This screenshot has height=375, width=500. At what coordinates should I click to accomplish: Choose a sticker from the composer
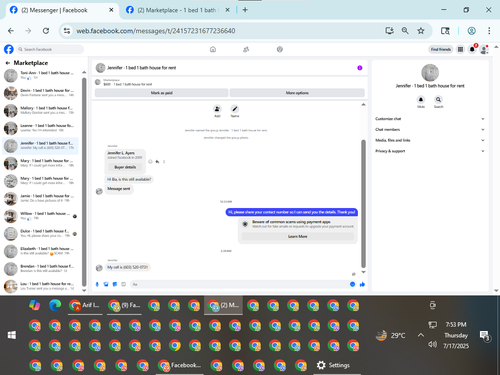click(x=115, y=284)
